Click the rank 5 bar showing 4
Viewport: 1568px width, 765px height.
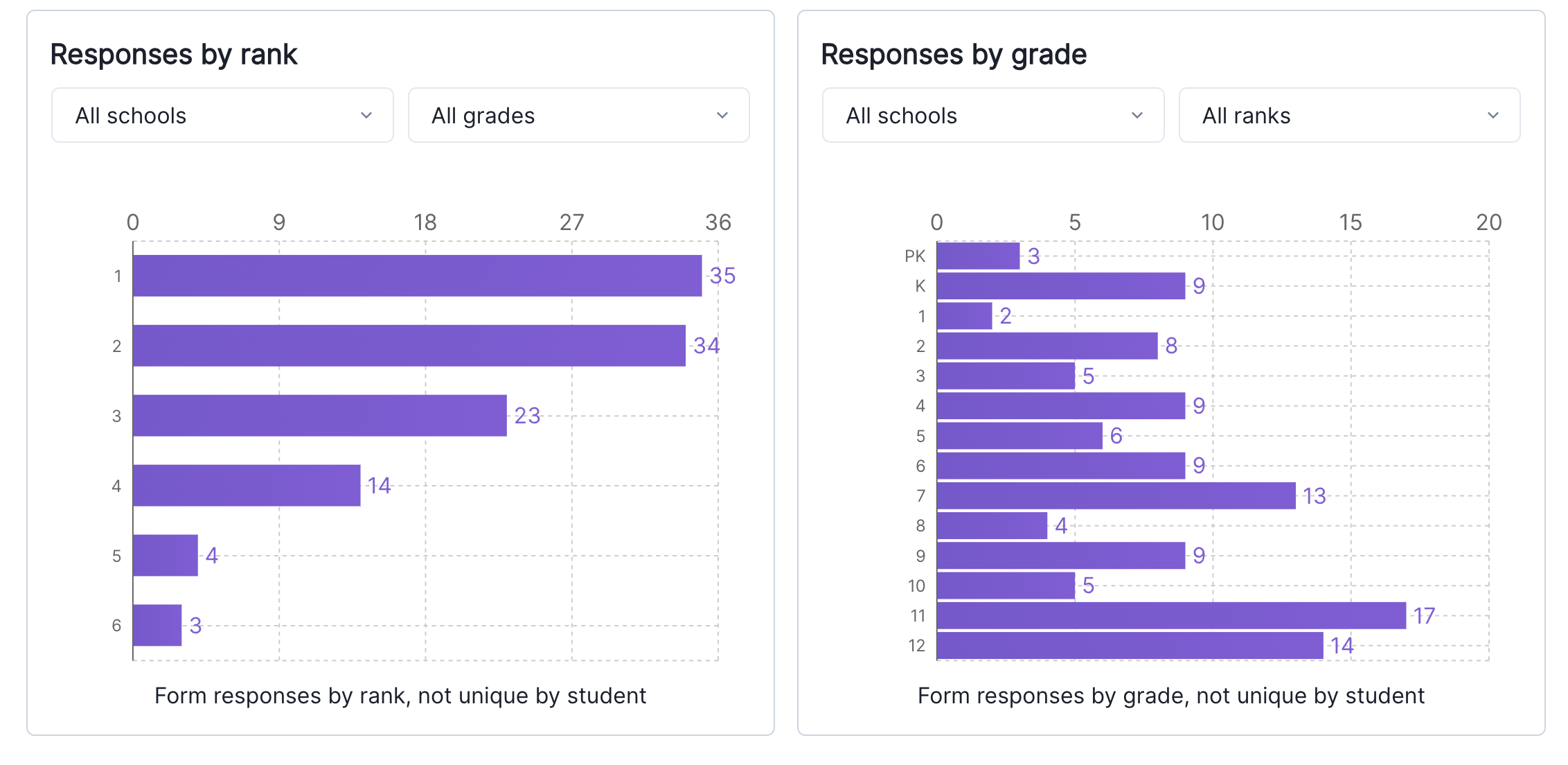click(x=166, y=555)
